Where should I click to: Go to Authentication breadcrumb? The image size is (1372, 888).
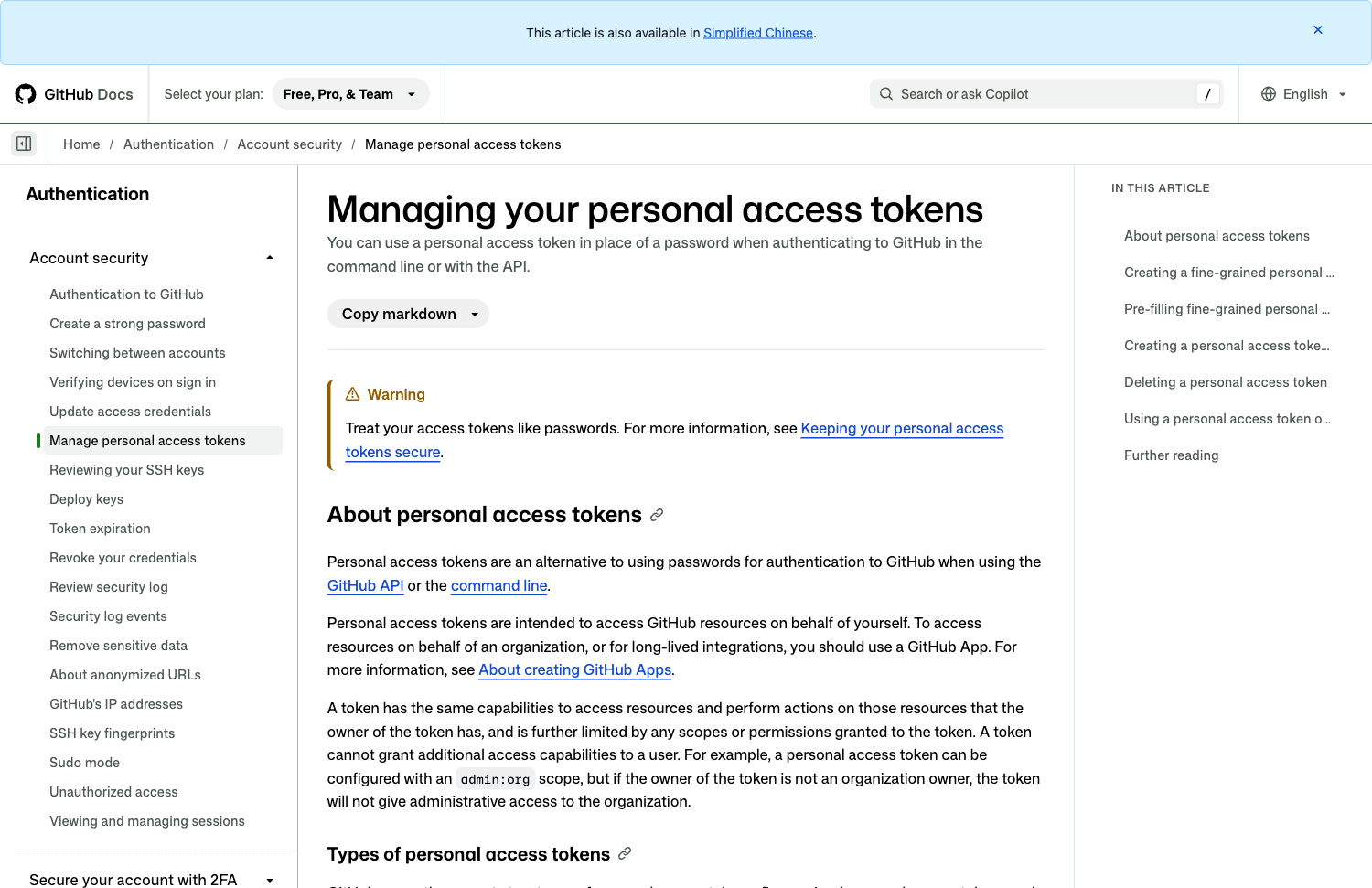(x=168, y=144)
